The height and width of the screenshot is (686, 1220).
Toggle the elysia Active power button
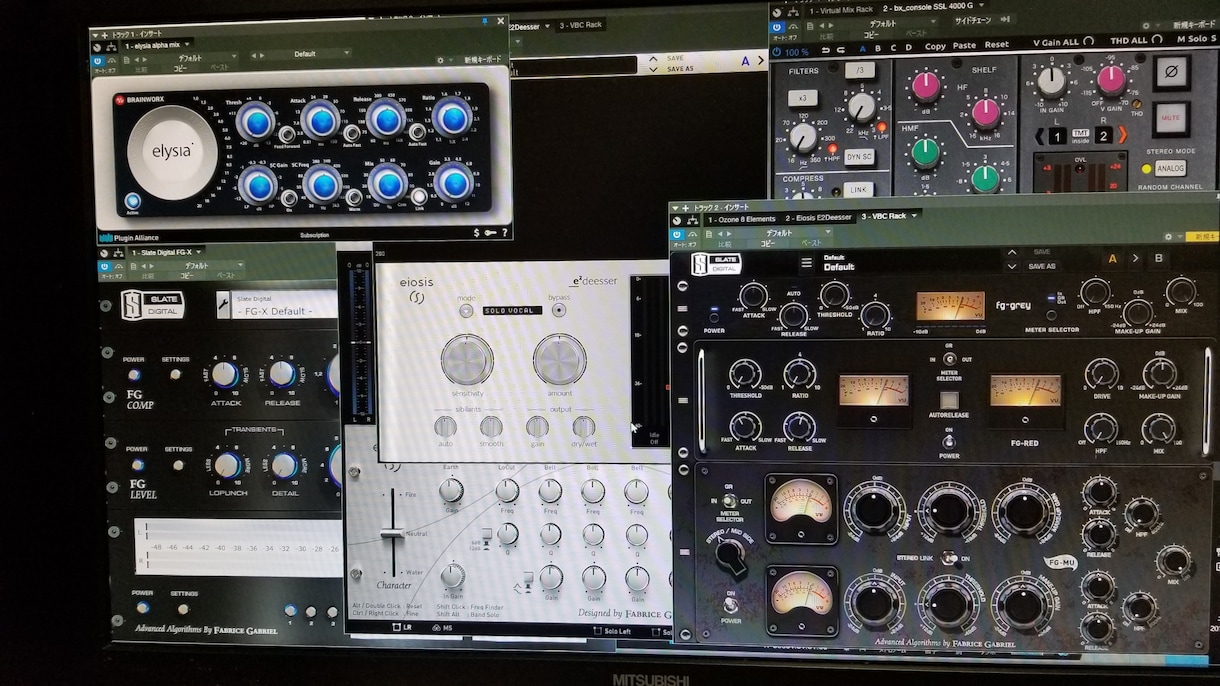[x=133, y=201]
